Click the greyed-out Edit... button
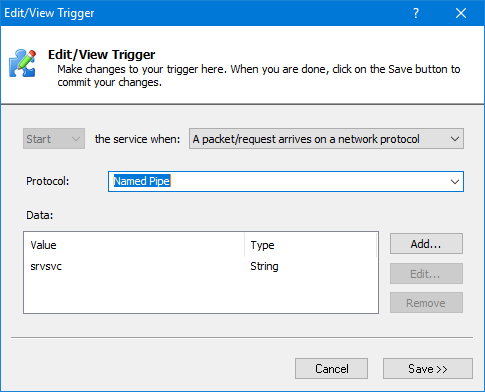Image resolution: width=485 pixels, height=392 pixels. pos(426,274)
